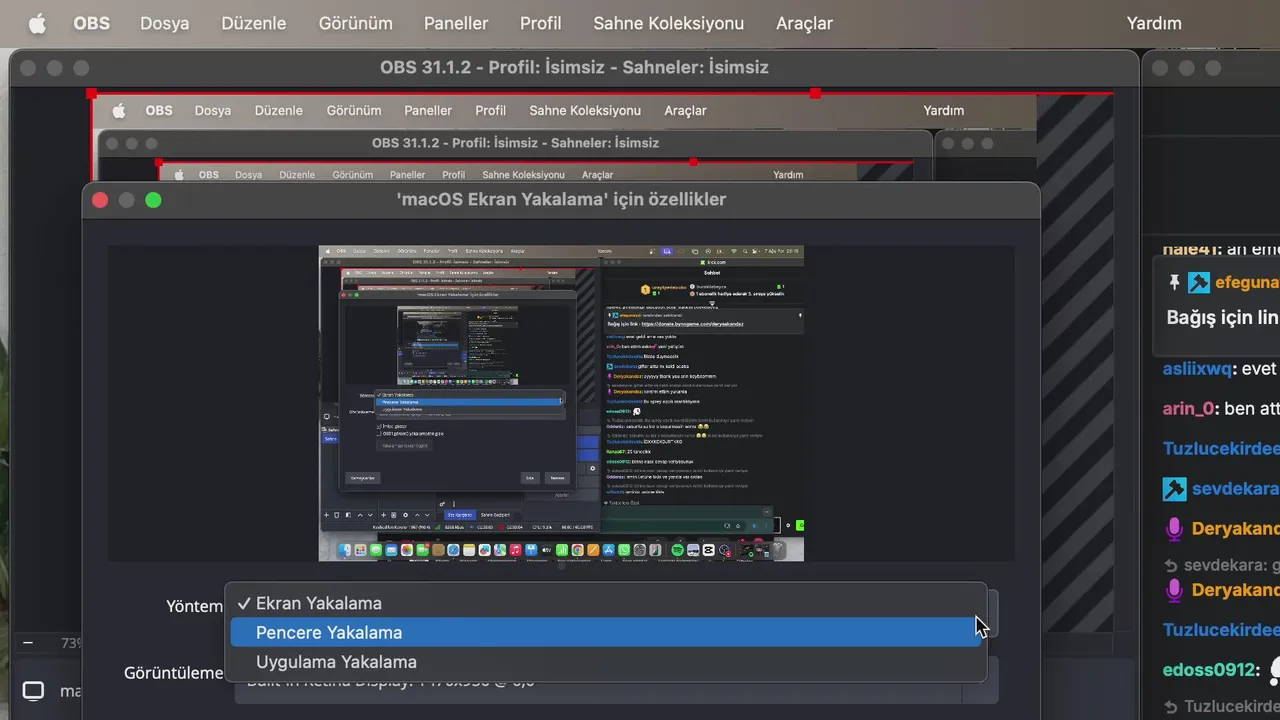1280x720 pixels.
Task: Click the Yöntem label in properties dialog
Action: pos(194,606)
